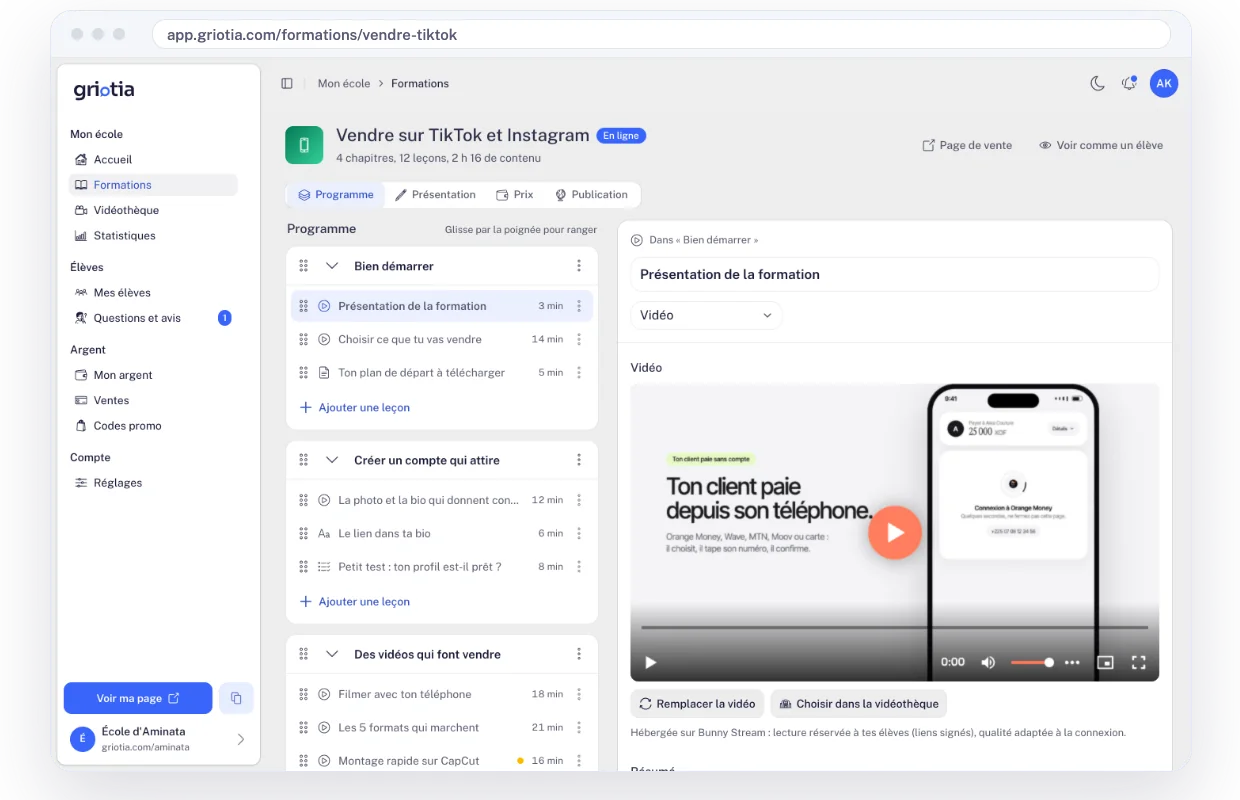Open Des vidéos qui font vendre options menu
Screen dimensions: 1240x800
point(579,654)
